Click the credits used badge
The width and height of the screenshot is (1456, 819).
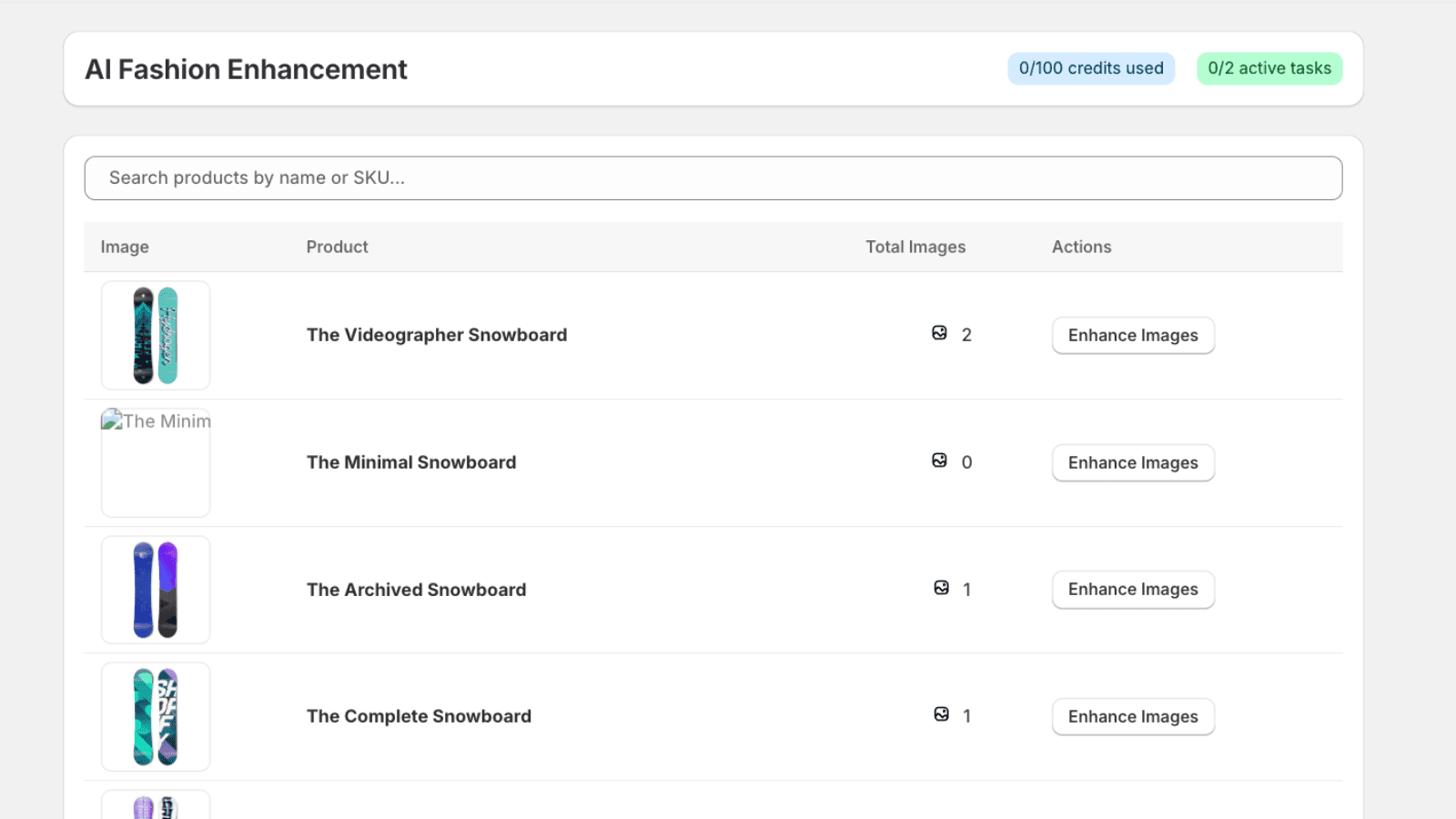(x=1091, y=68)
